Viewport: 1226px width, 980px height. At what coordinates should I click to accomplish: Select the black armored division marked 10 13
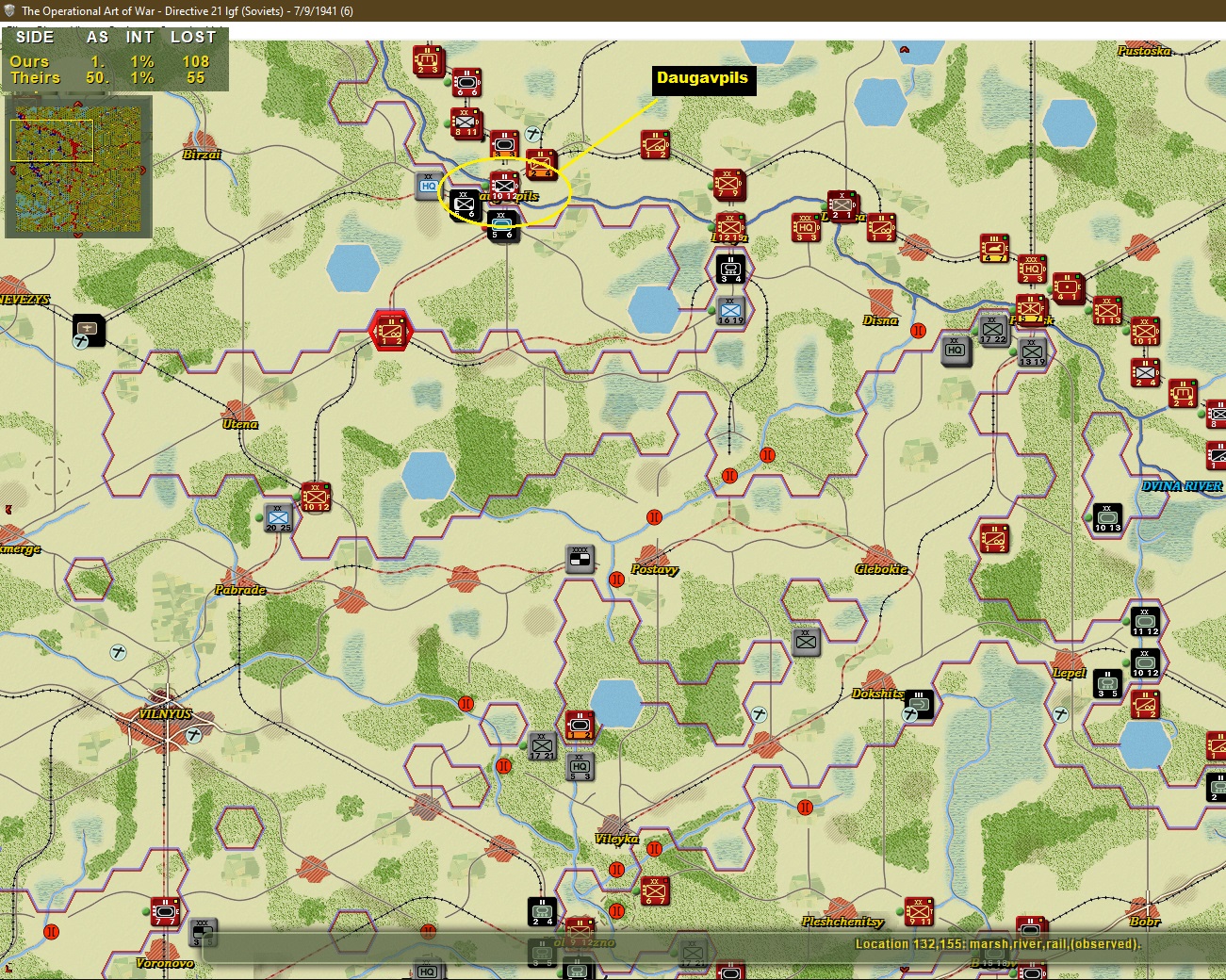(x=1107, y=518)
